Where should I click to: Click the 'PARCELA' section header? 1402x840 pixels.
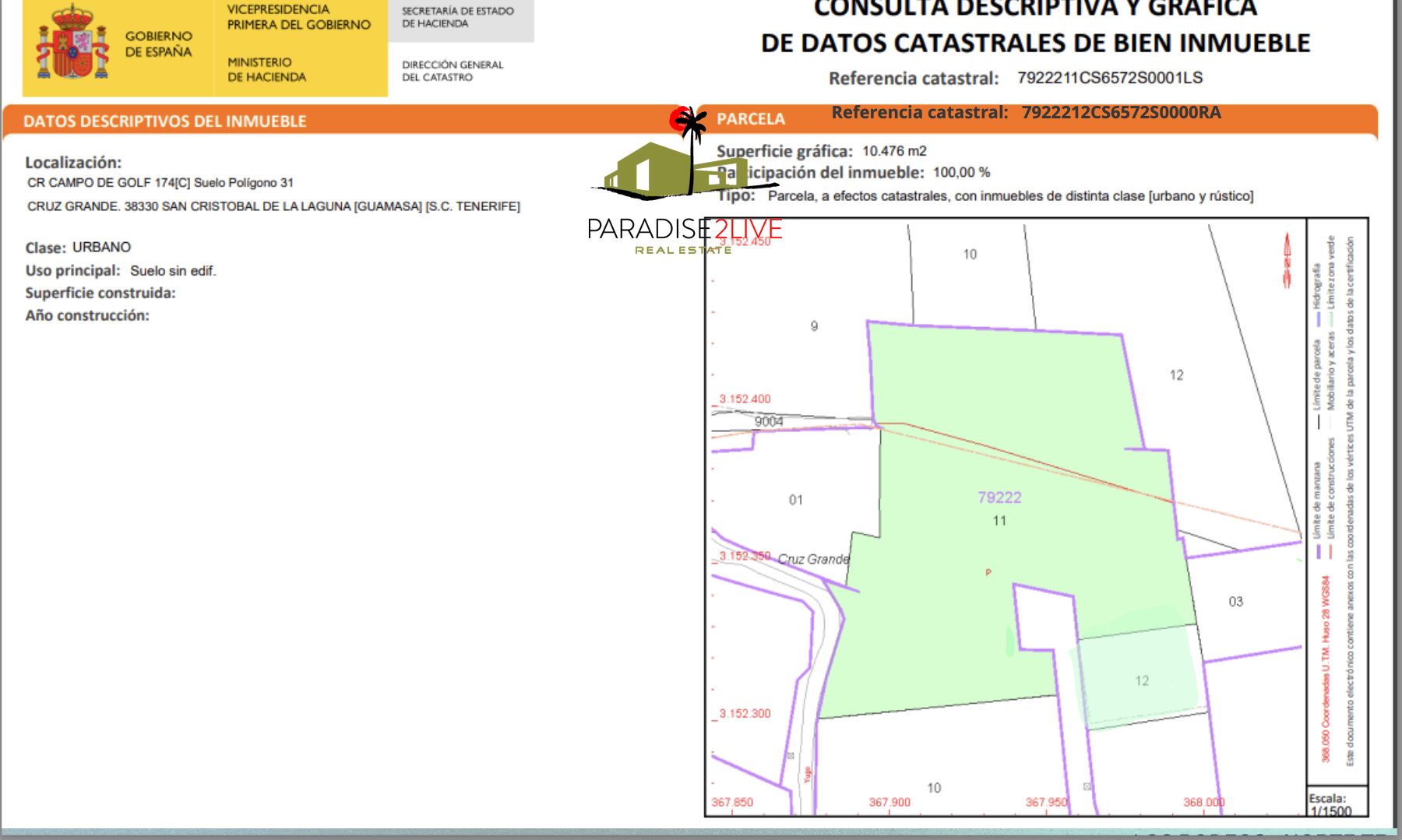[751, 119]
